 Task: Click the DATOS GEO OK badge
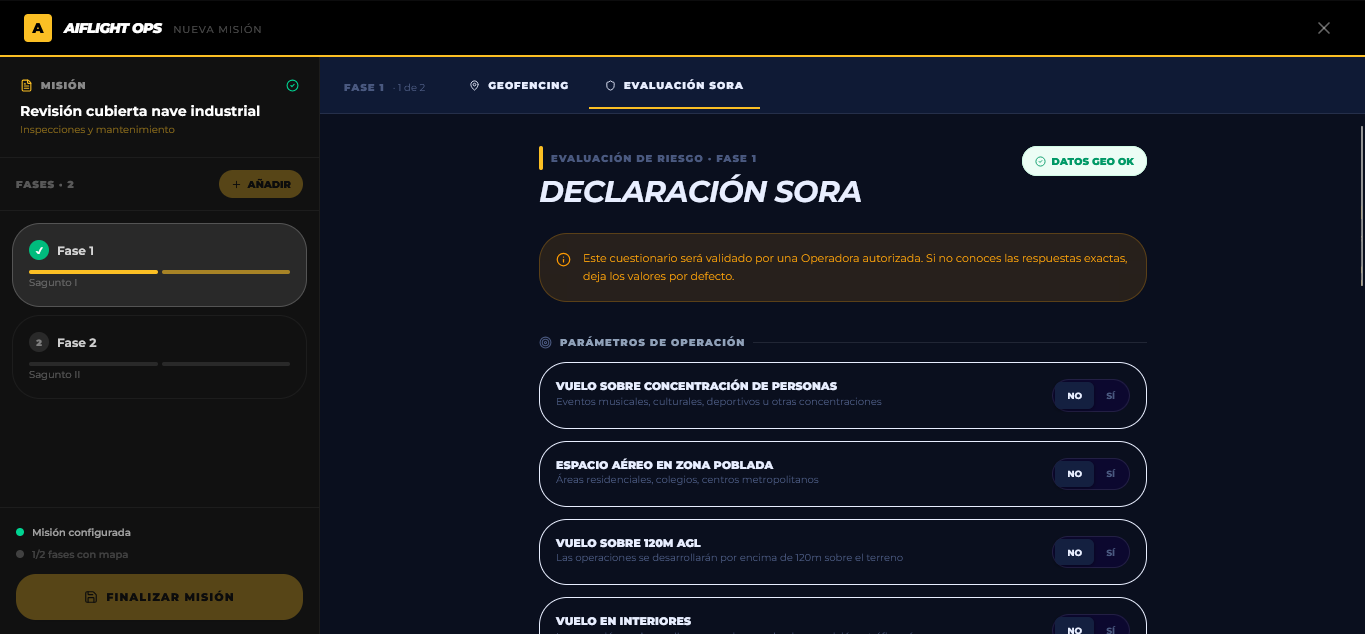pyautogui.click(x=1084, y=161)
